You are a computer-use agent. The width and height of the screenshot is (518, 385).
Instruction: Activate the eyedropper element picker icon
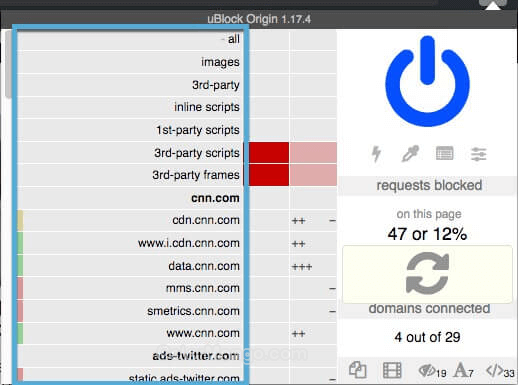pos(410,154)
